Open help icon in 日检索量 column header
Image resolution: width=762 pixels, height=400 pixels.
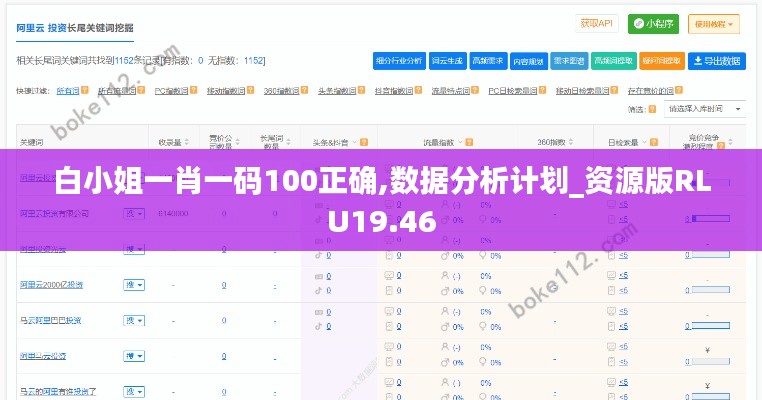click(654, 142)
